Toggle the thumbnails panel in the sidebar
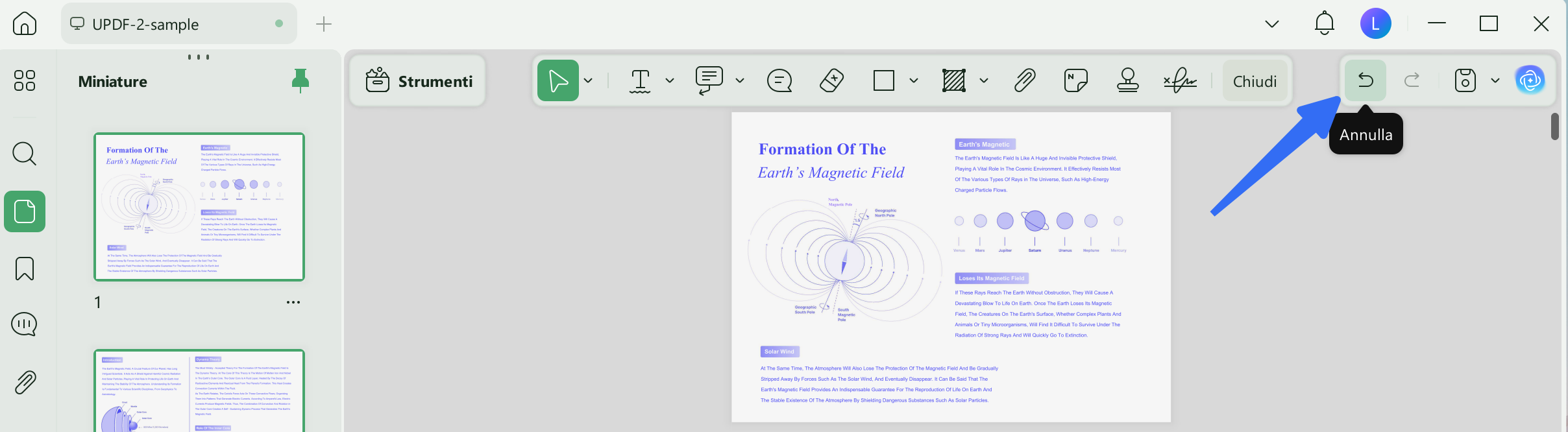This screenshot has height=432, width=1568. [x=25, y=211]
